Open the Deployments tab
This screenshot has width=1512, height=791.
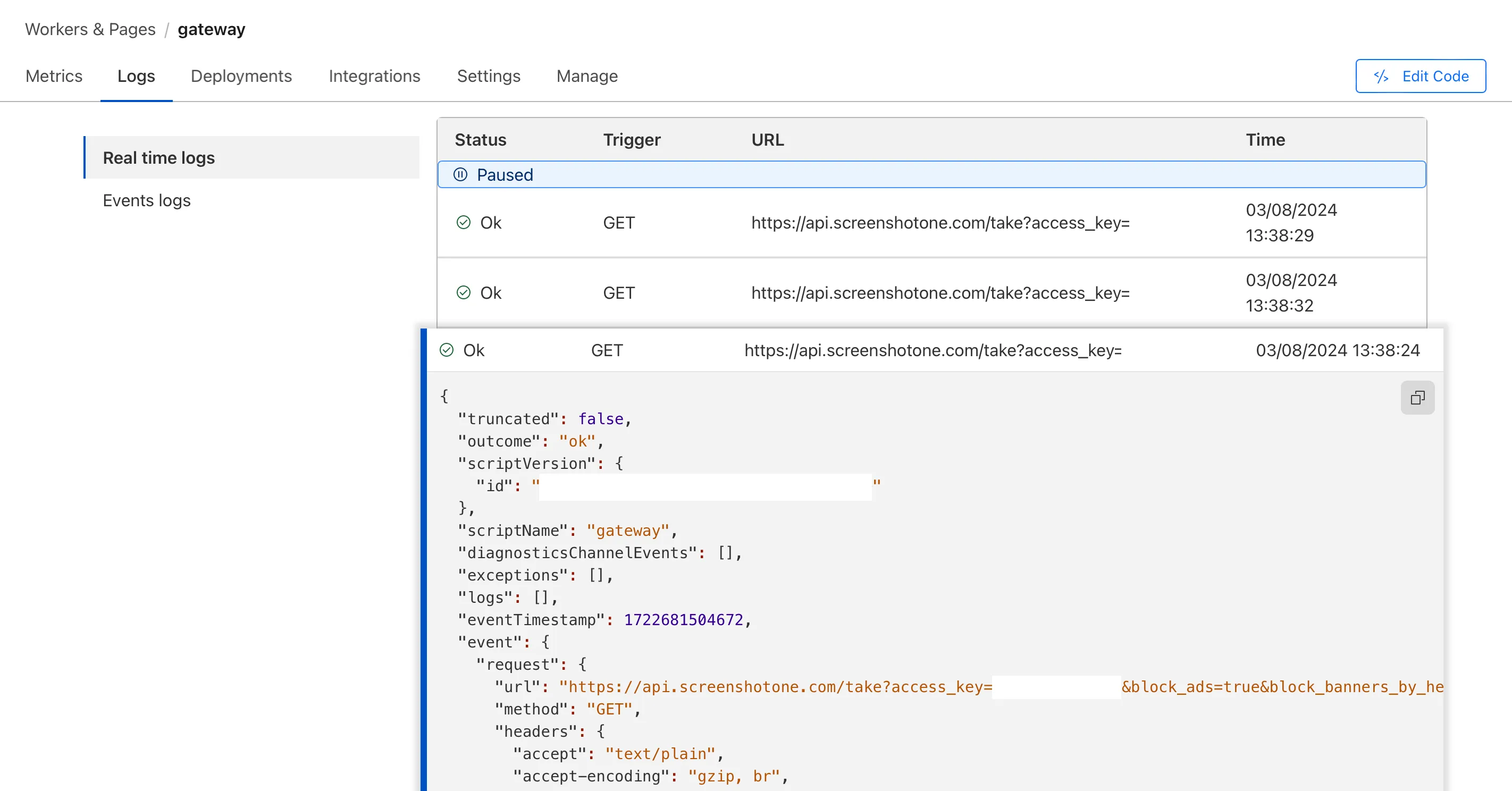point(241,77)
